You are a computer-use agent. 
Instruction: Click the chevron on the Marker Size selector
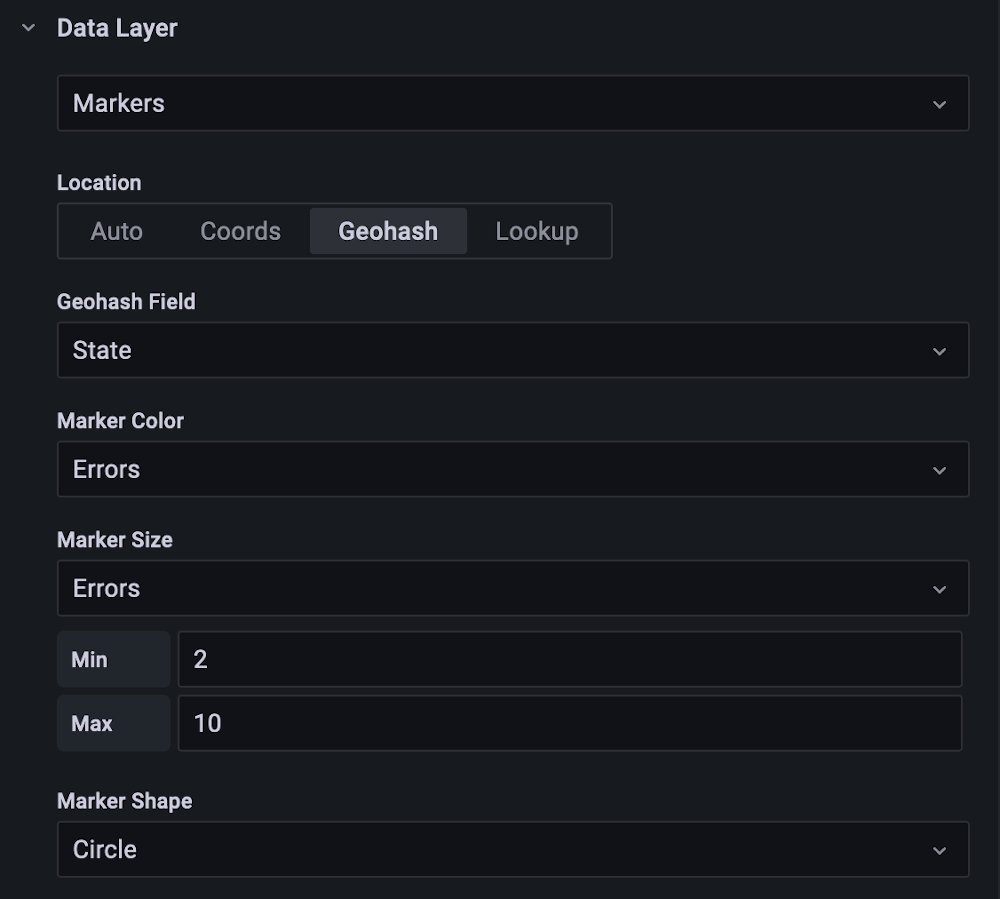[x=938, y=588]
